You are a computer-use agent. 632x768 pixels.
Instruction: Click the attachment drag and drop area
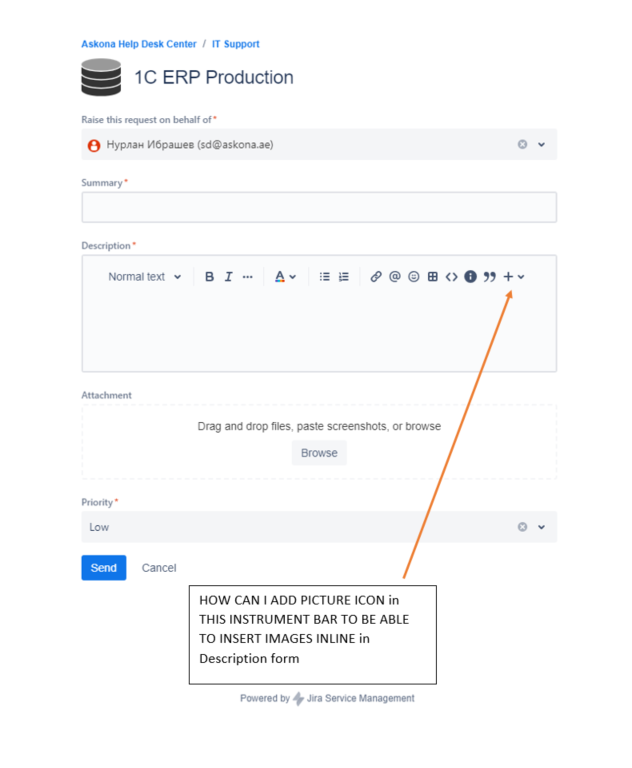tap(319, 442)
